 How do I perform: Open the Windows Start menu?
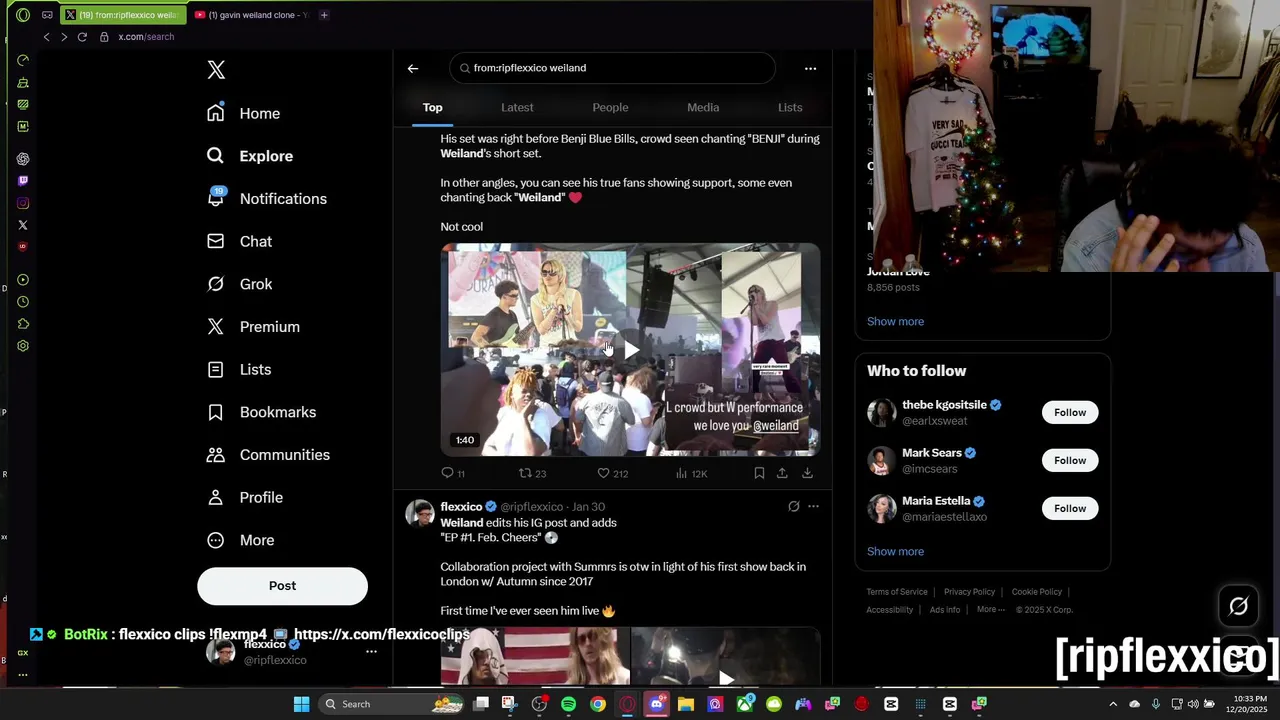[x=301, y=704]
